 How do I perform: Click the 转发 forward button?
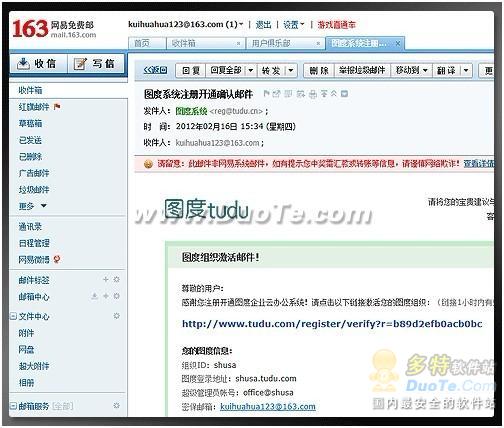click(x=271, y=71)
